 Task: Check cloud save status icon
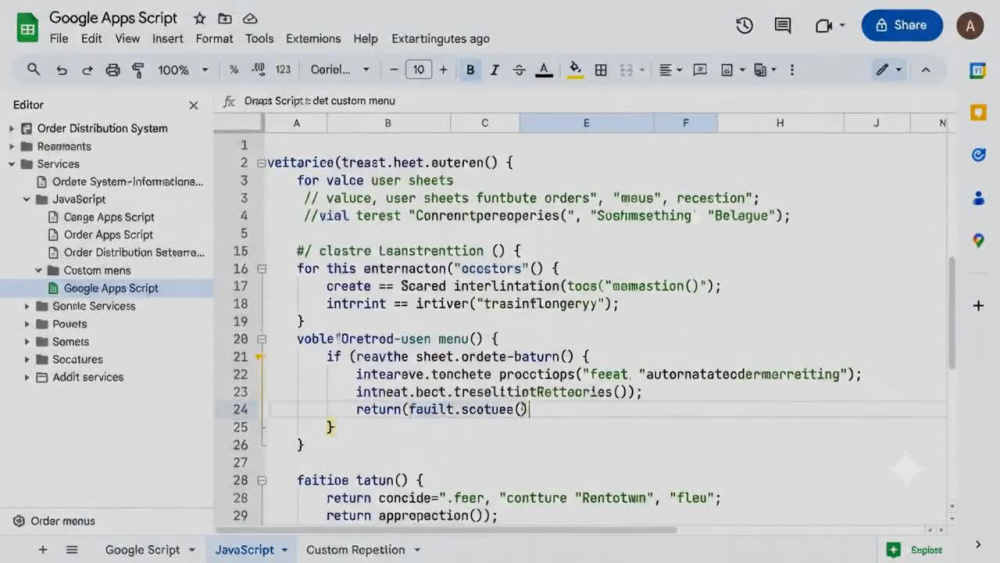(250, 18)
